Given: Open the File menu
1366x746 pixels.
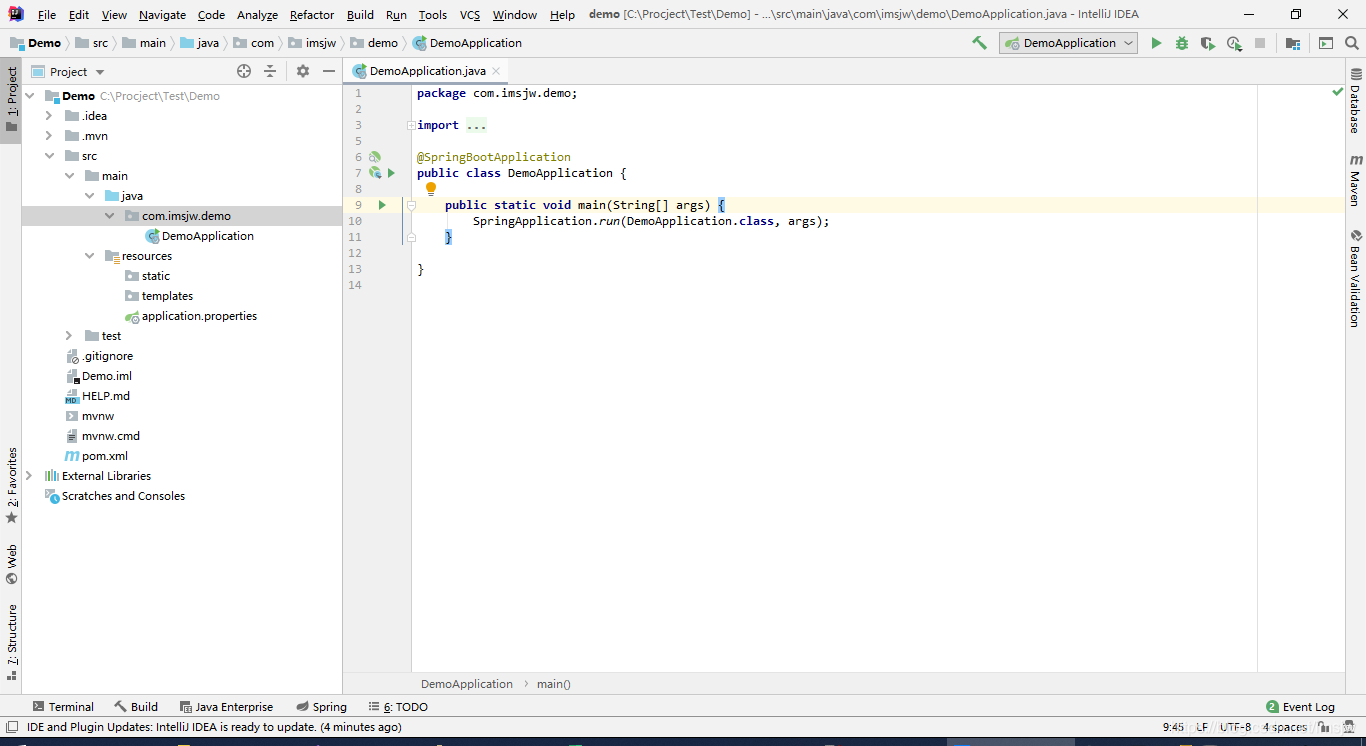Looking at the screenshot, I should point(46,15).
